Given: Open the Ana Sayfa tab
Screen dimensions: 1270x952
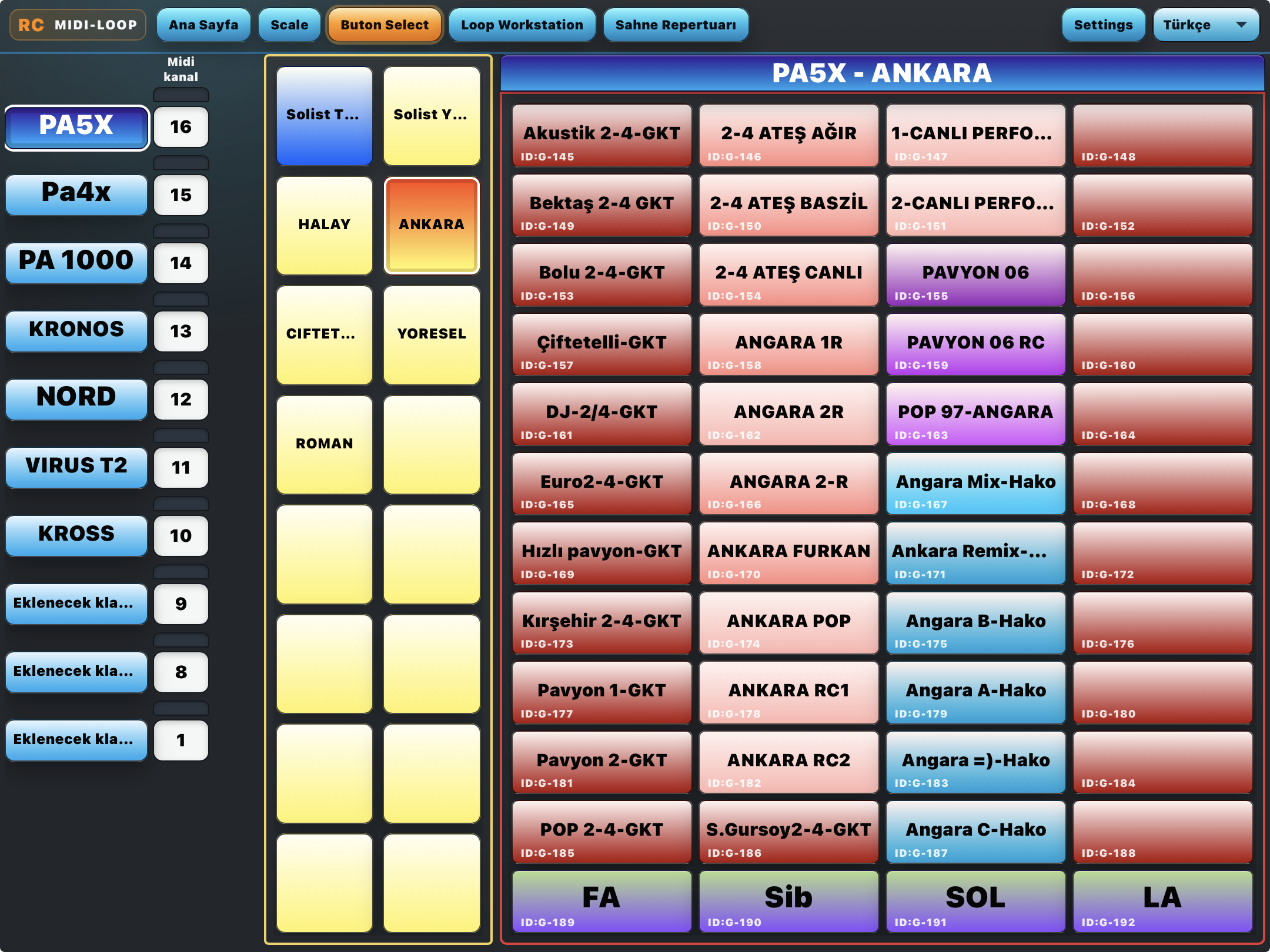Looking at the screenshot, I should 203,25.
